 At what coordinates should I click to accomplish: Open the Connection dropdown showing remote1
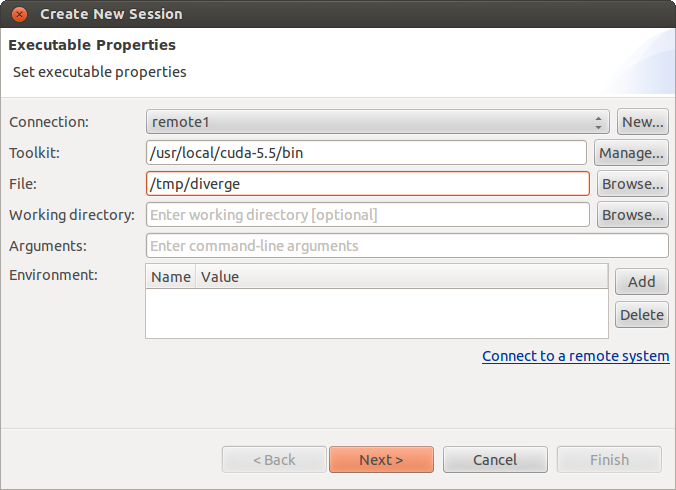(x=377, y=122)
